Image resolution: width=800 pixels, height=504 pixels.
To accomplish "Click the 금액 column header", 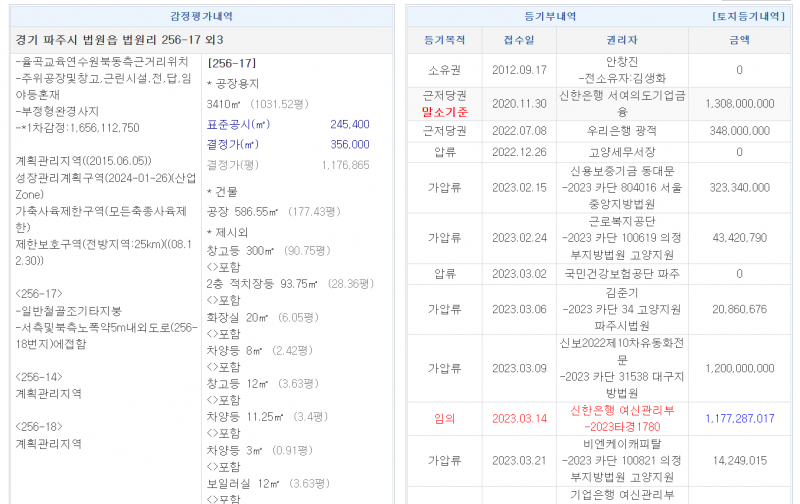I will [x=739, y=41].
